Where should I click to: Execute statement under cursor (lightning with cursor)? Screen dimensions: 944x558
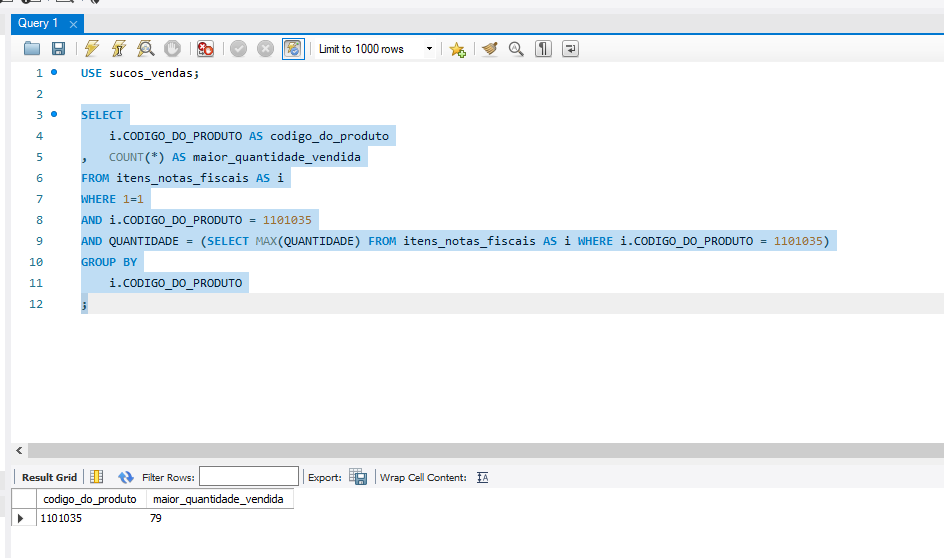[119, 49]
